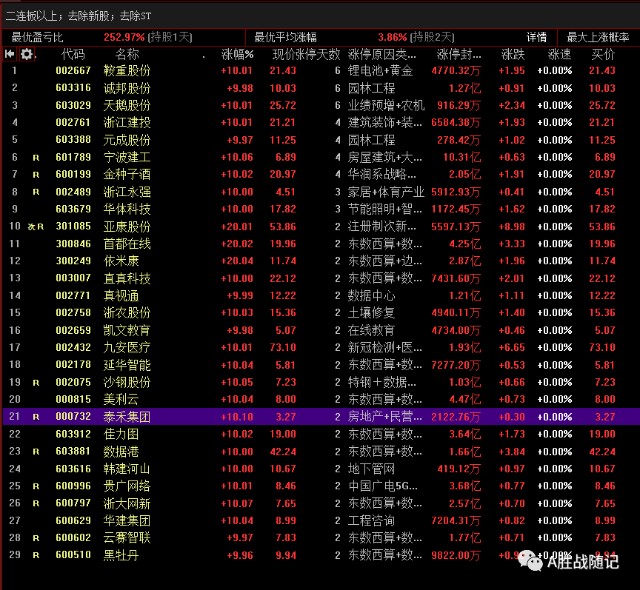Viewport: 640px width, 590px height.
Task: Click 在线教育 limit-up reason cell
Action: (x=371, y=330)
